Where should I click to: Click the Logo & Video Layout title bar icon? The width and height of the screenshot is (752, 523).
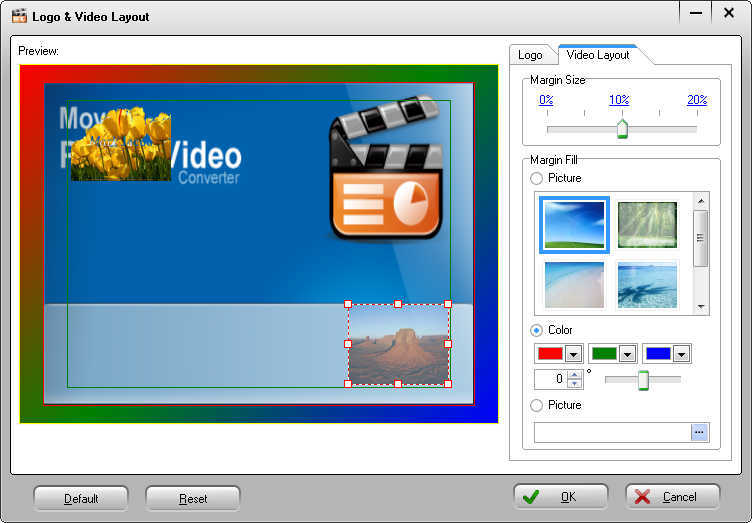19,16
